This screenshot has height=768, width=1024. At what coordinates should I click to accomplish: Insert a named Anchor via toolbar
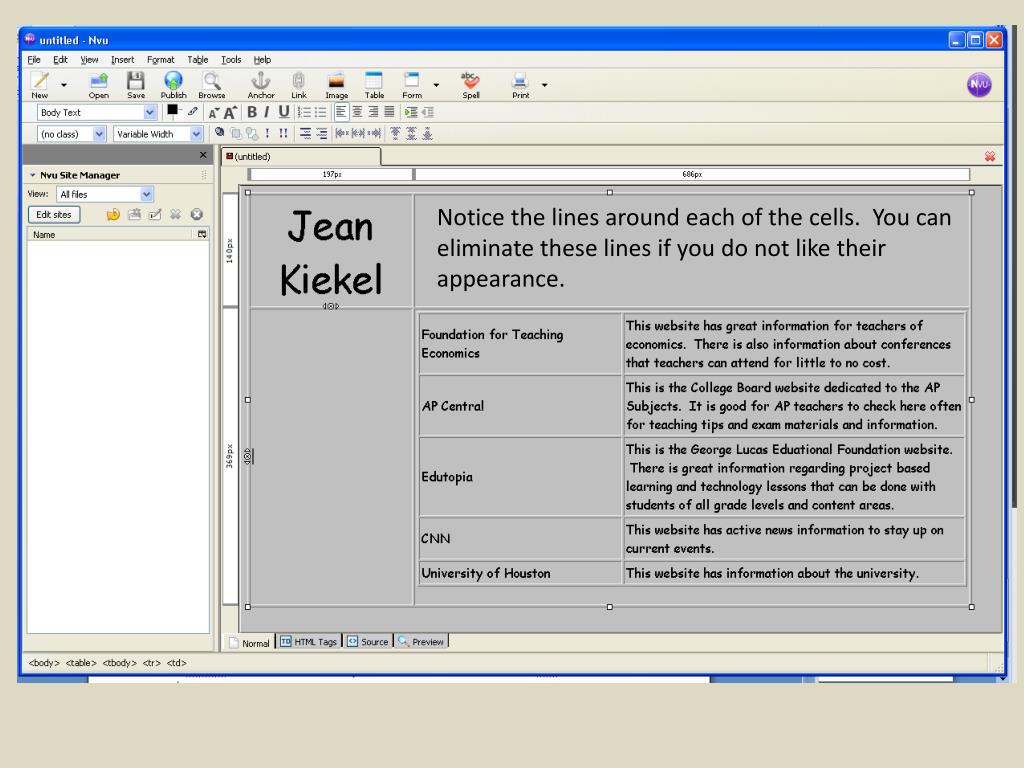point(261,85)
